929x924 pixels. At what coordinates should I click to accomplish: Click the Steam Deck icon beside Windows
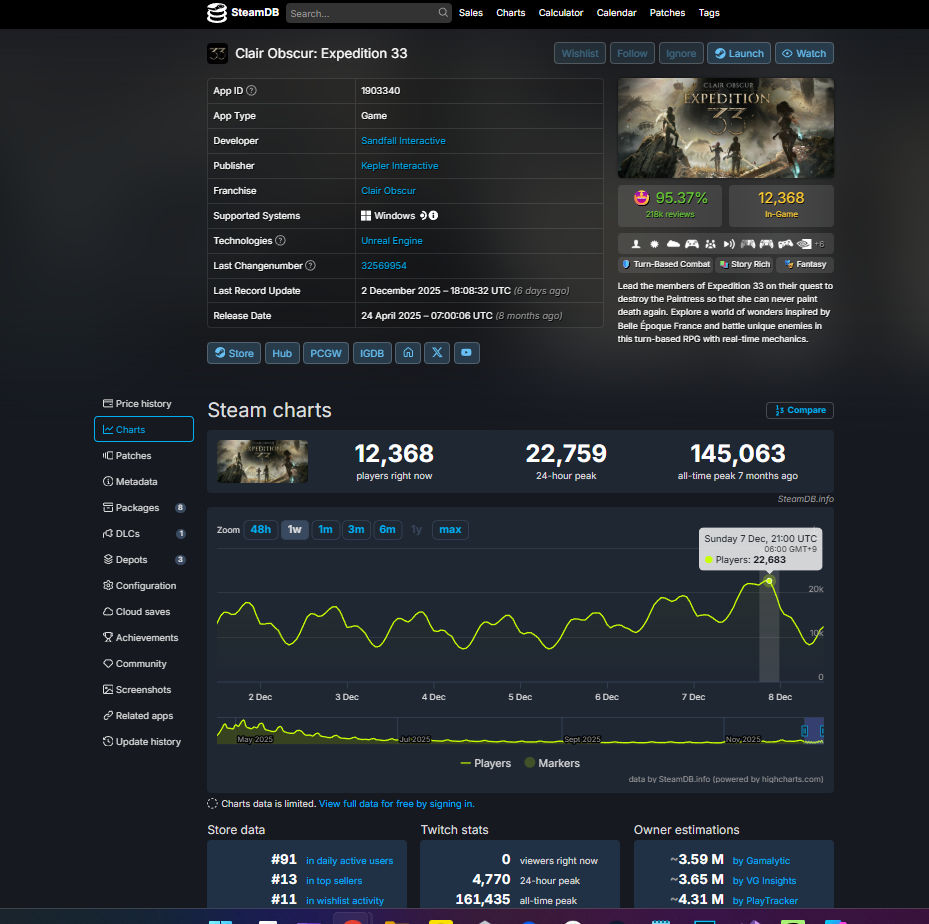coord(424,216)
